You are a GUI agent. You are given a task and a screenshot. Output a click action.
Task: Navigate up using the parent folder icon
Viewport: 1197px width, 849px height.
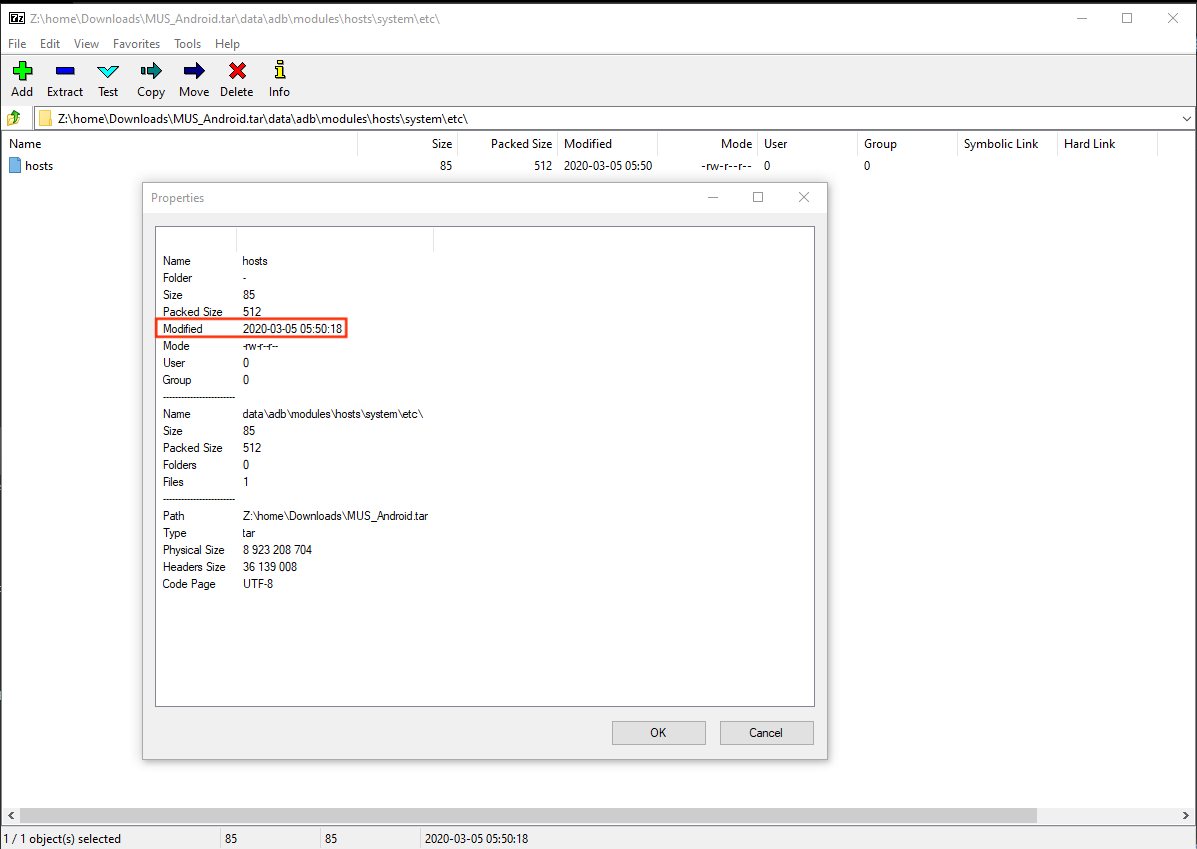tap(15, 117)
